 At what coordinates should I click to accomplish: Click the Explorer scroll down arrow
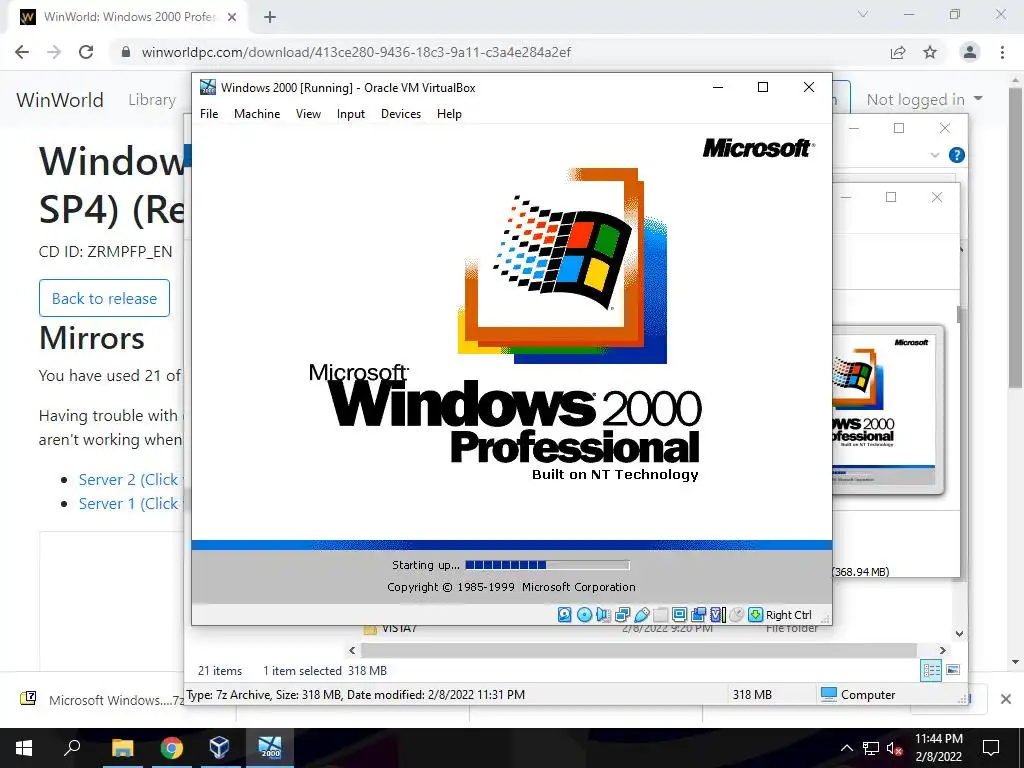[x=959, y=633]
